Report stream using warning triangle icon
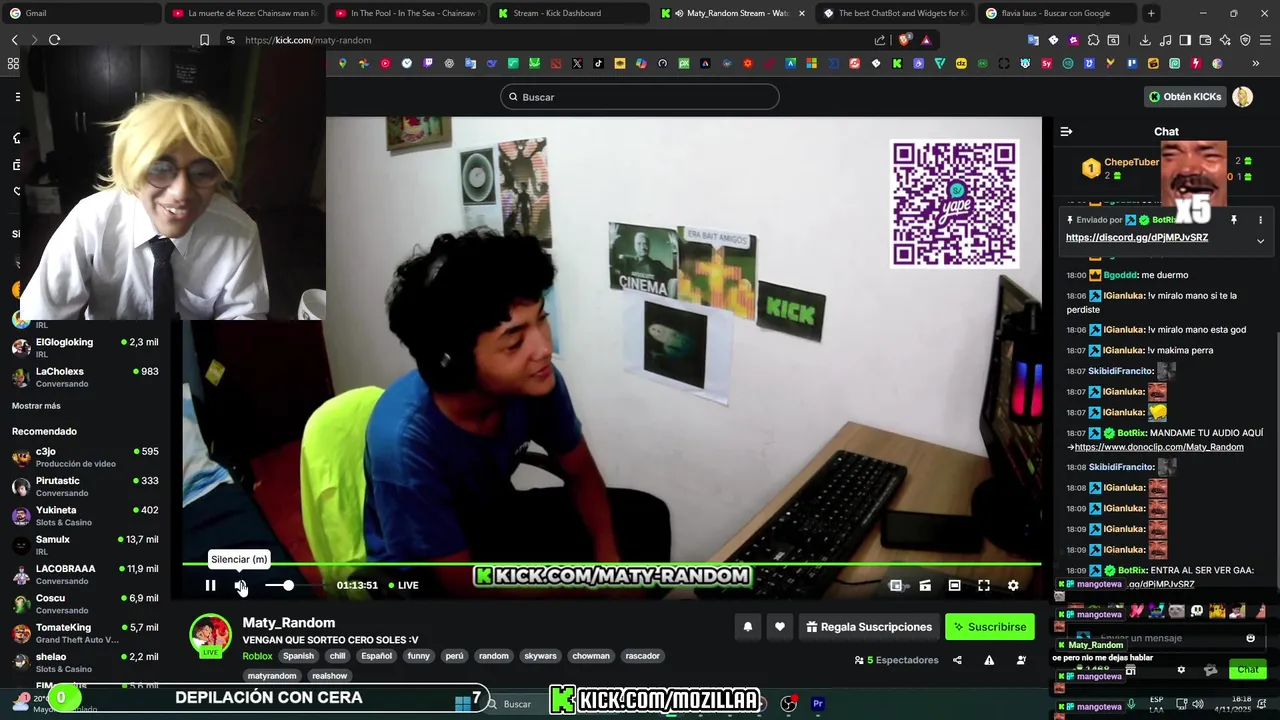 pos(989,660)
